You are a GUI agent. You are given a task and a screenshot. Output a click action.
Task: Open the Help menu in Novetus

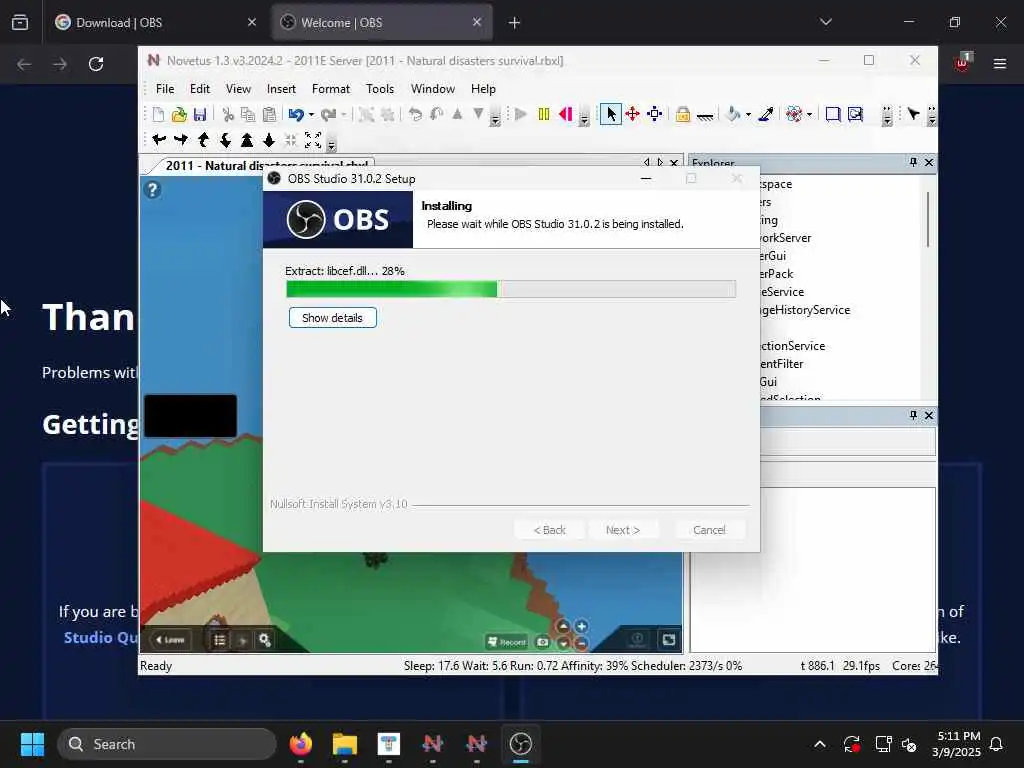(x=483, y=89)
